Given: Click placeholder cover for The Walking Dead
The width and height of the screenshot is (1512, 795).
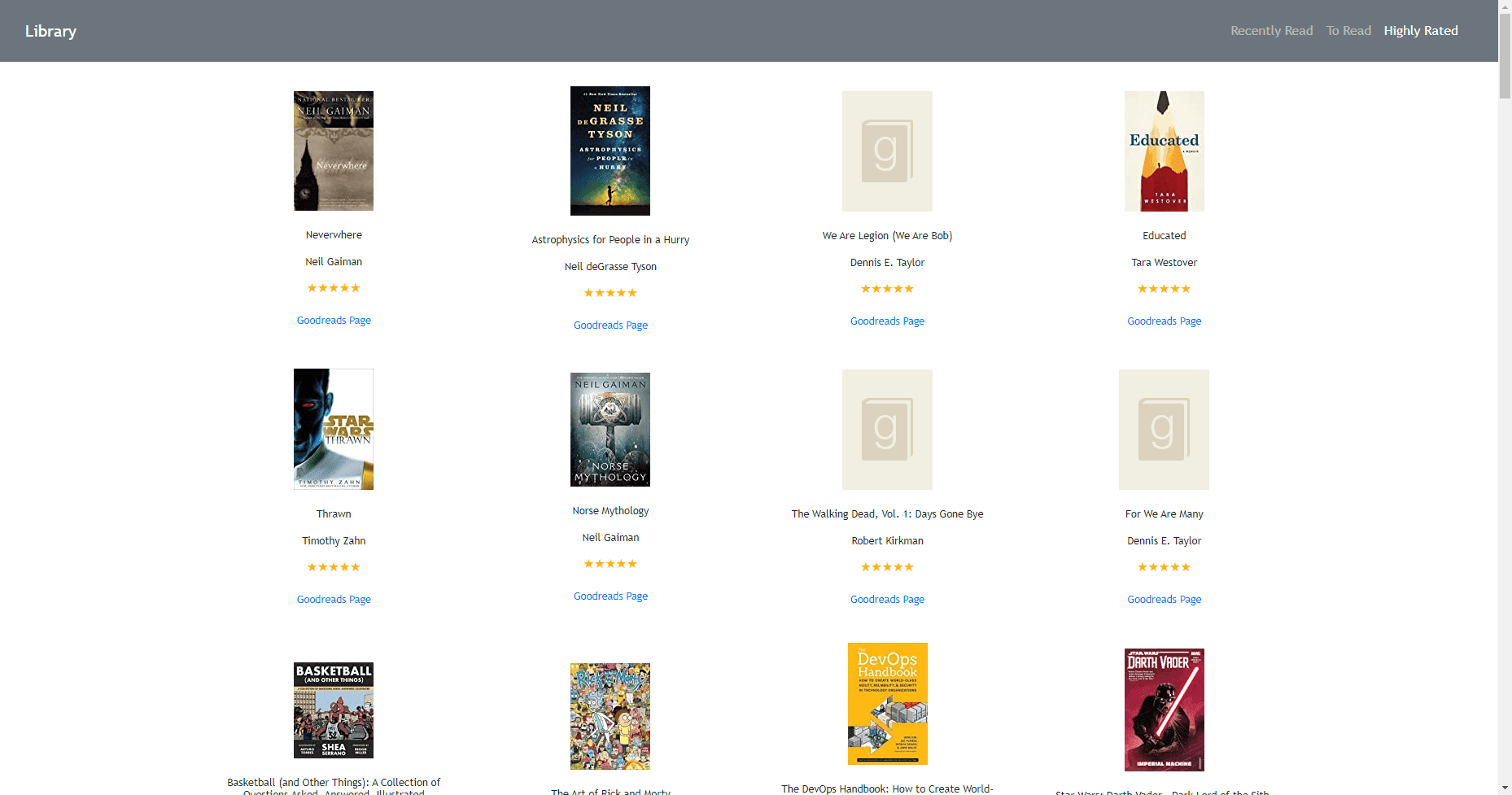Looking at the screenshot, I should tap(887, 430).
